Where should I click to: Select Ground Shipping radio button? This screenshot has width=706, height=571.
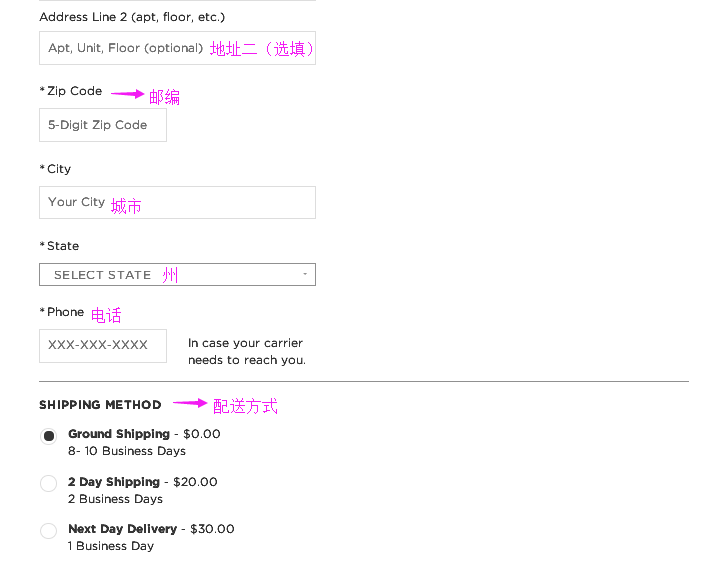point(49,436)
